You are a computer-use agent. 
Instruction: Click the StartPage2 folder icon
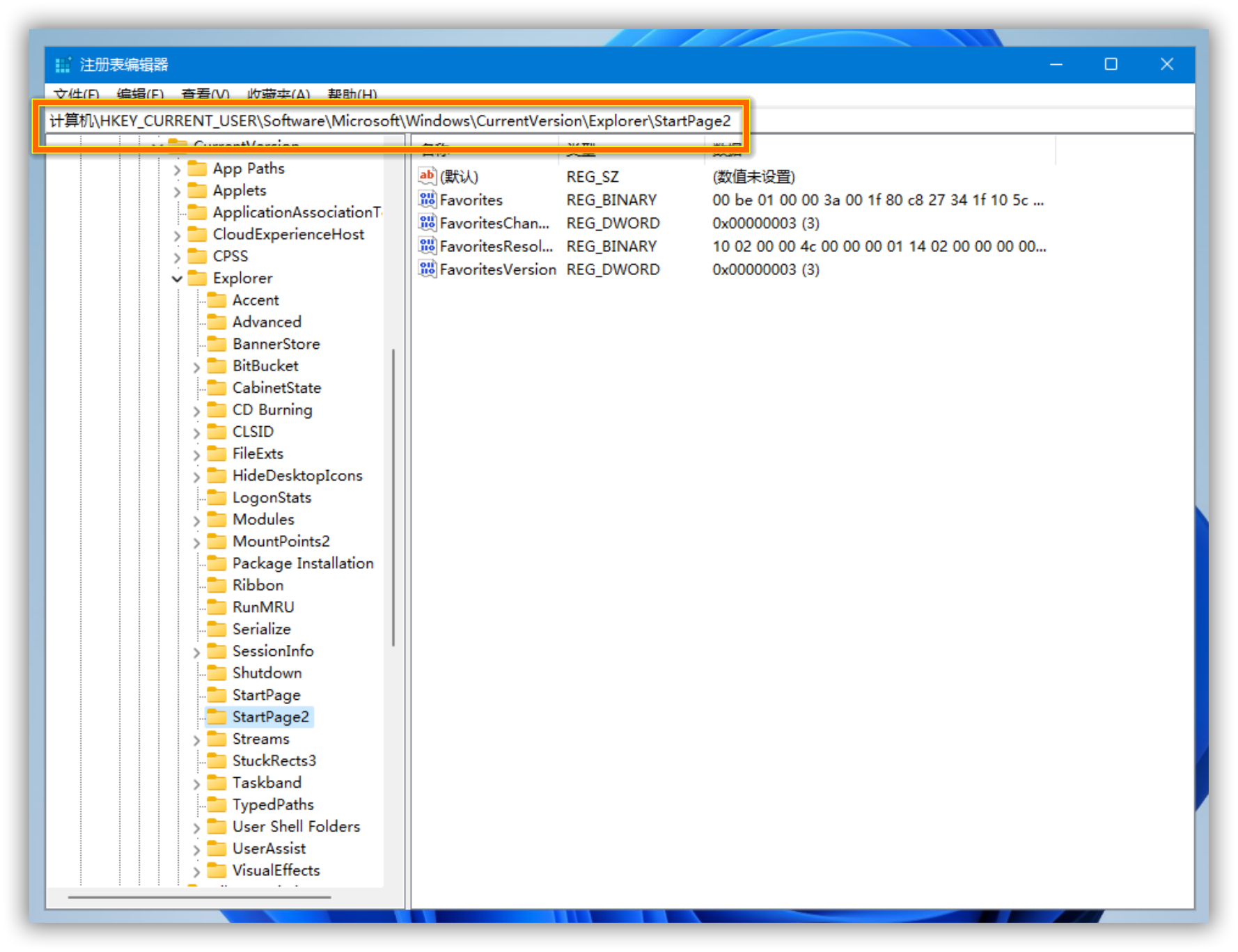pyautogui.click(x=217, y=717)
